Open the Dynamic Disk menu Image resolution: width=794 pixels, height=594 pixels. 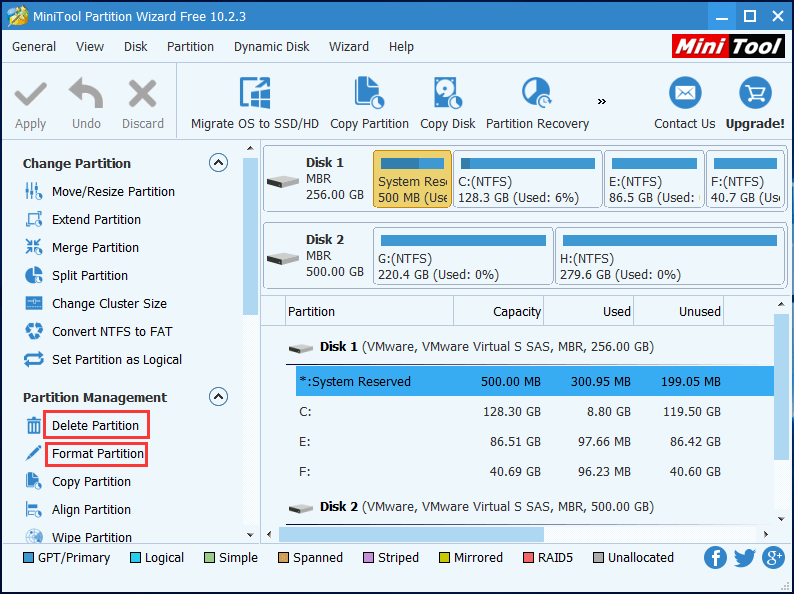[271, 47]
